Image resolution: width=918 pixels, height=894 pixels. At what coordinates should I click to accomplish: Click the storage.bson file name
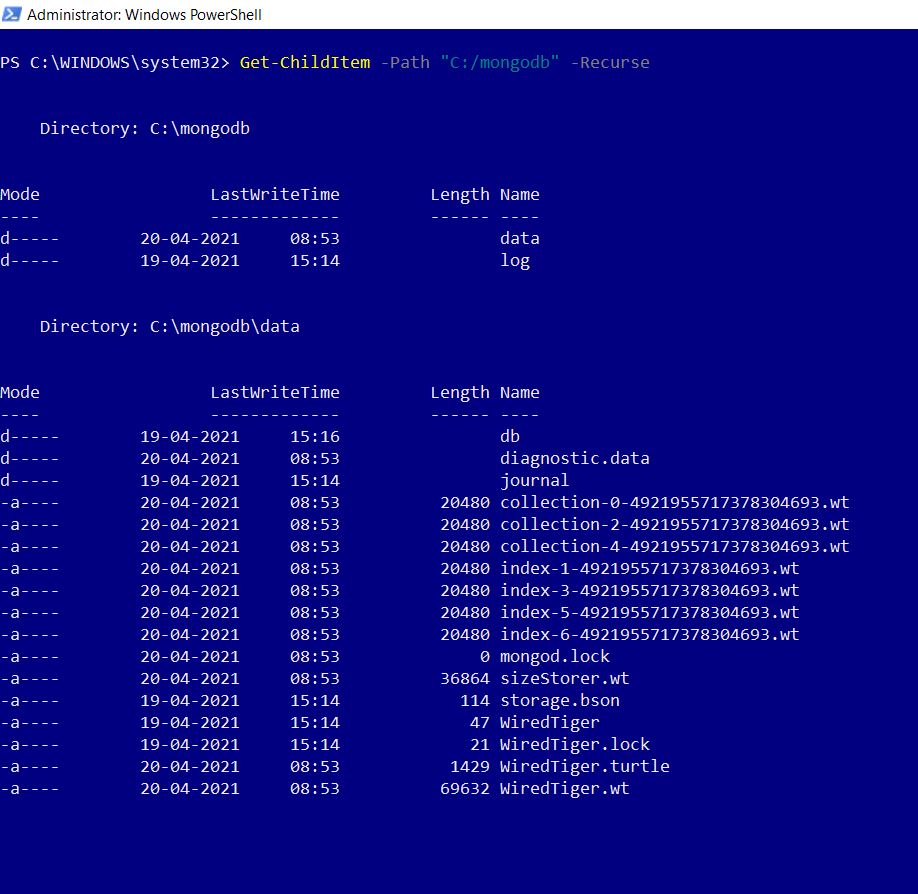coord(559,700)
